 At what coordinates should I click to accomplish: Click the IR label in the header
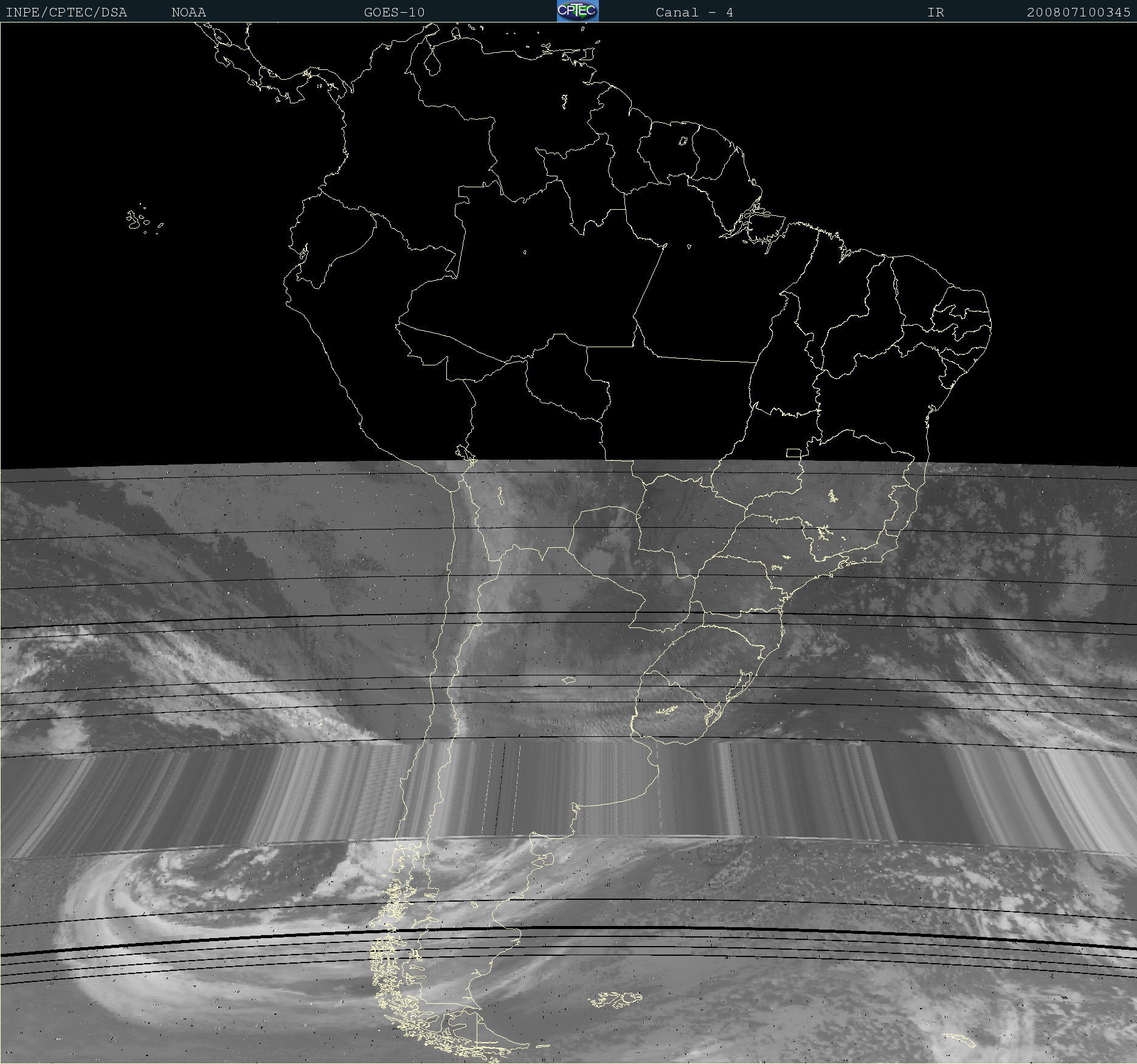[935, 12]
